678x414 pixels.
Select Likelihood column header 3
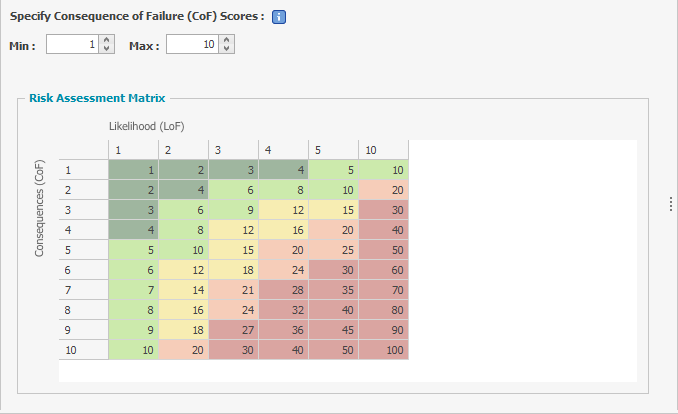point(233,150)
